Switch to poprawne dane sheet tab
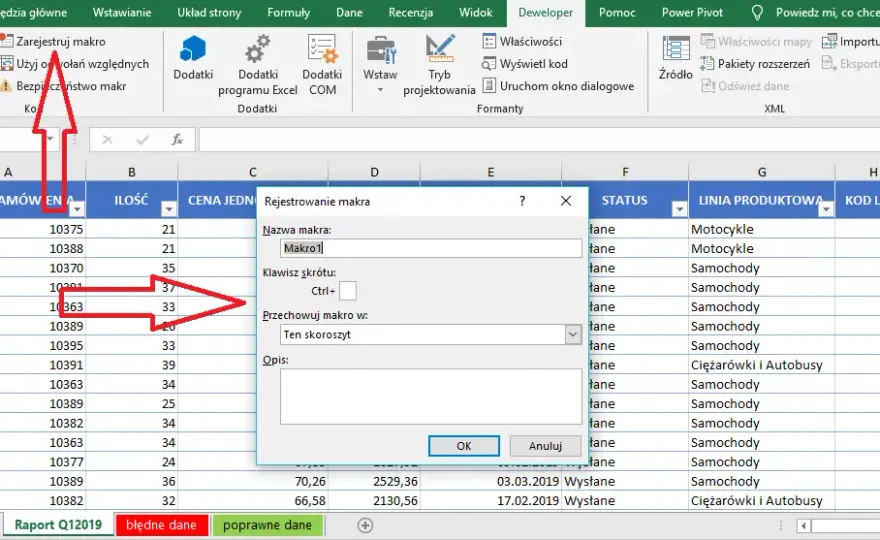This screenshot has height=540, width=880. point(267,525)
